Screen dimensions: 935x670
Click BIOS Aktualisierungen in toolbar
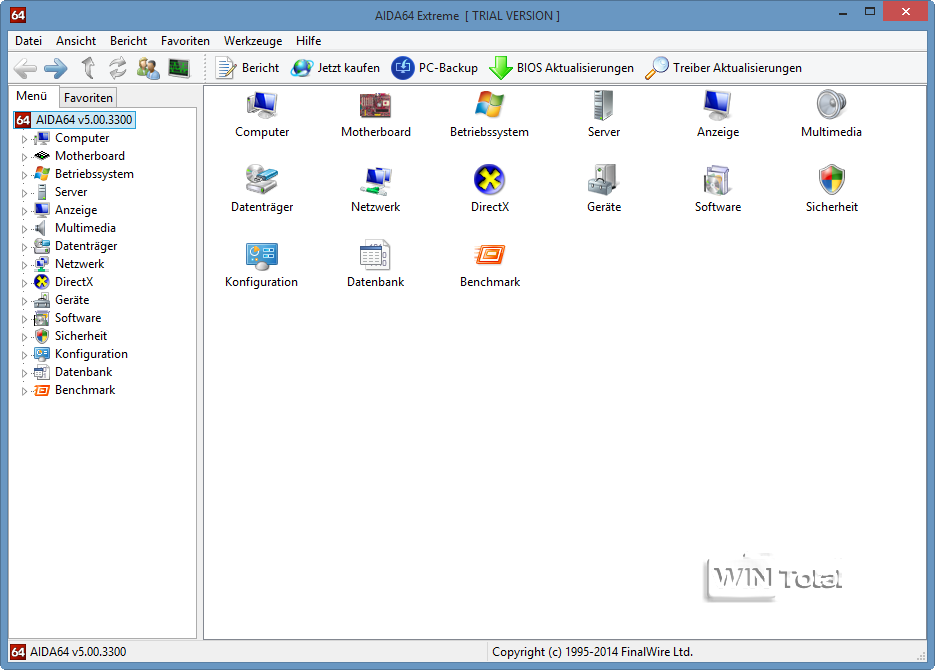pyautogui.click(x=562, y=68)
